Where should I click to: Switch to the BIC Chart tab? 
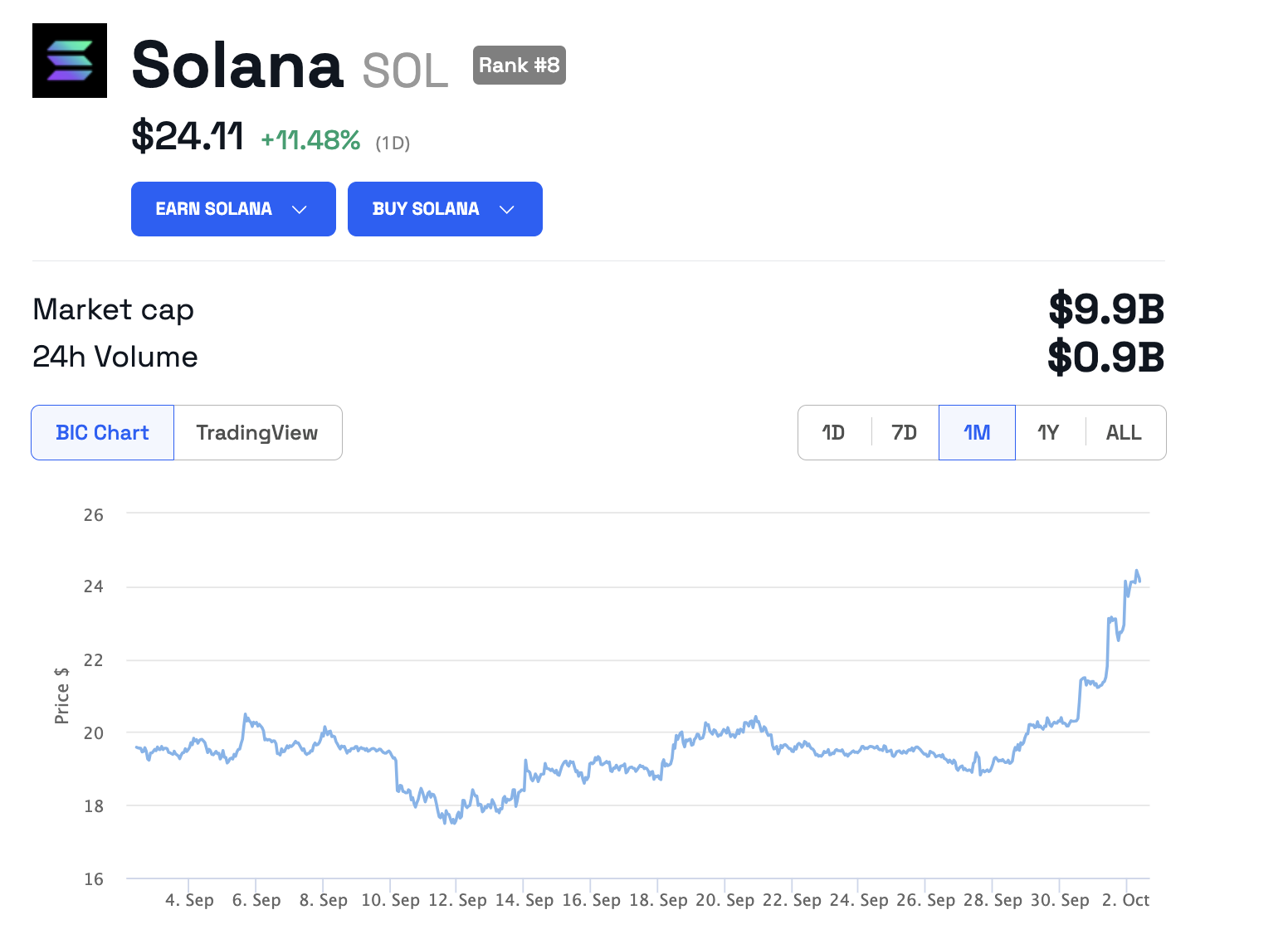(x=103, y=432)
